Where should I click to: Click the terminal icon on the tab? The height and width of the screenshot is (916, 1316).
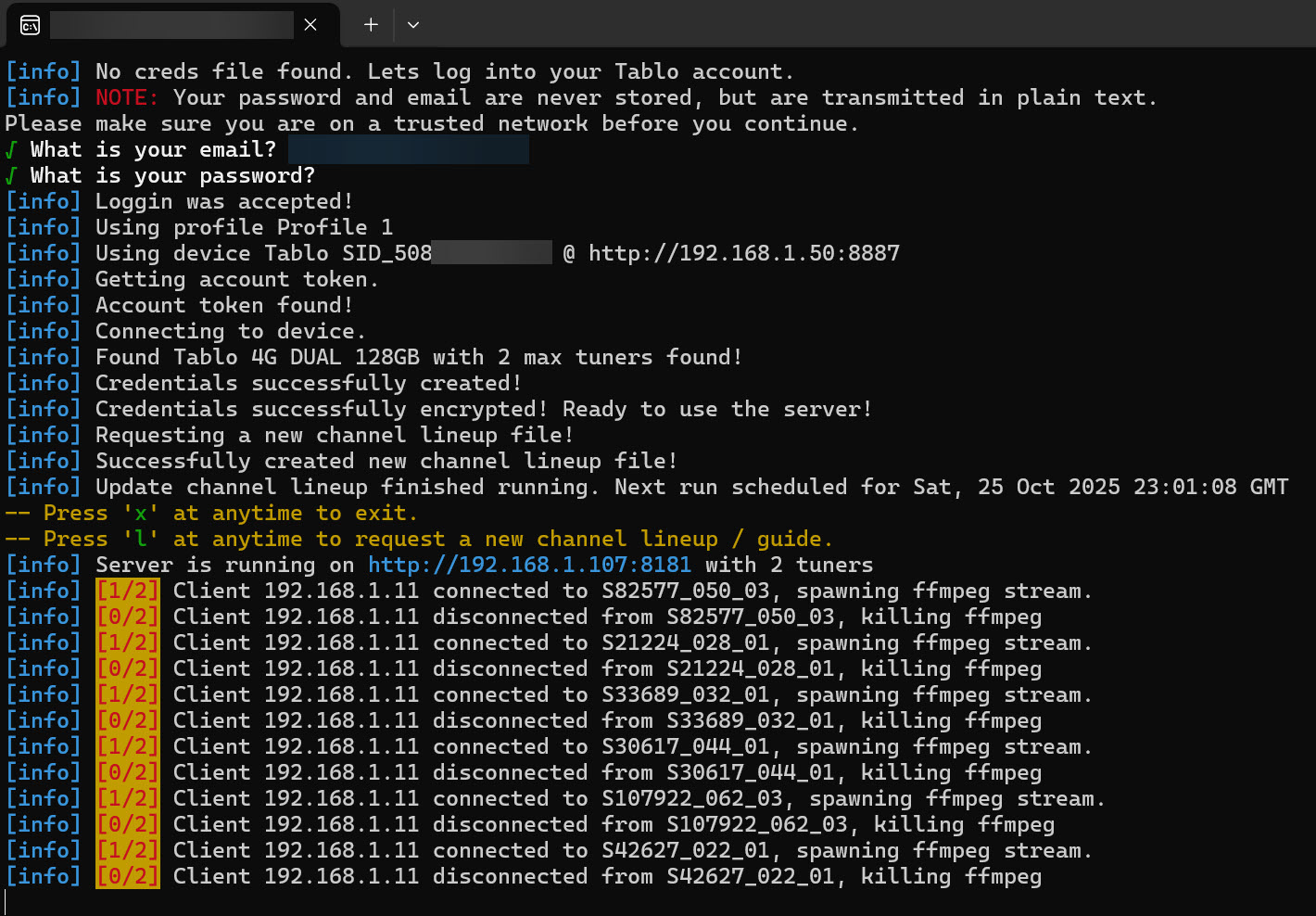[x=30, y=25]
